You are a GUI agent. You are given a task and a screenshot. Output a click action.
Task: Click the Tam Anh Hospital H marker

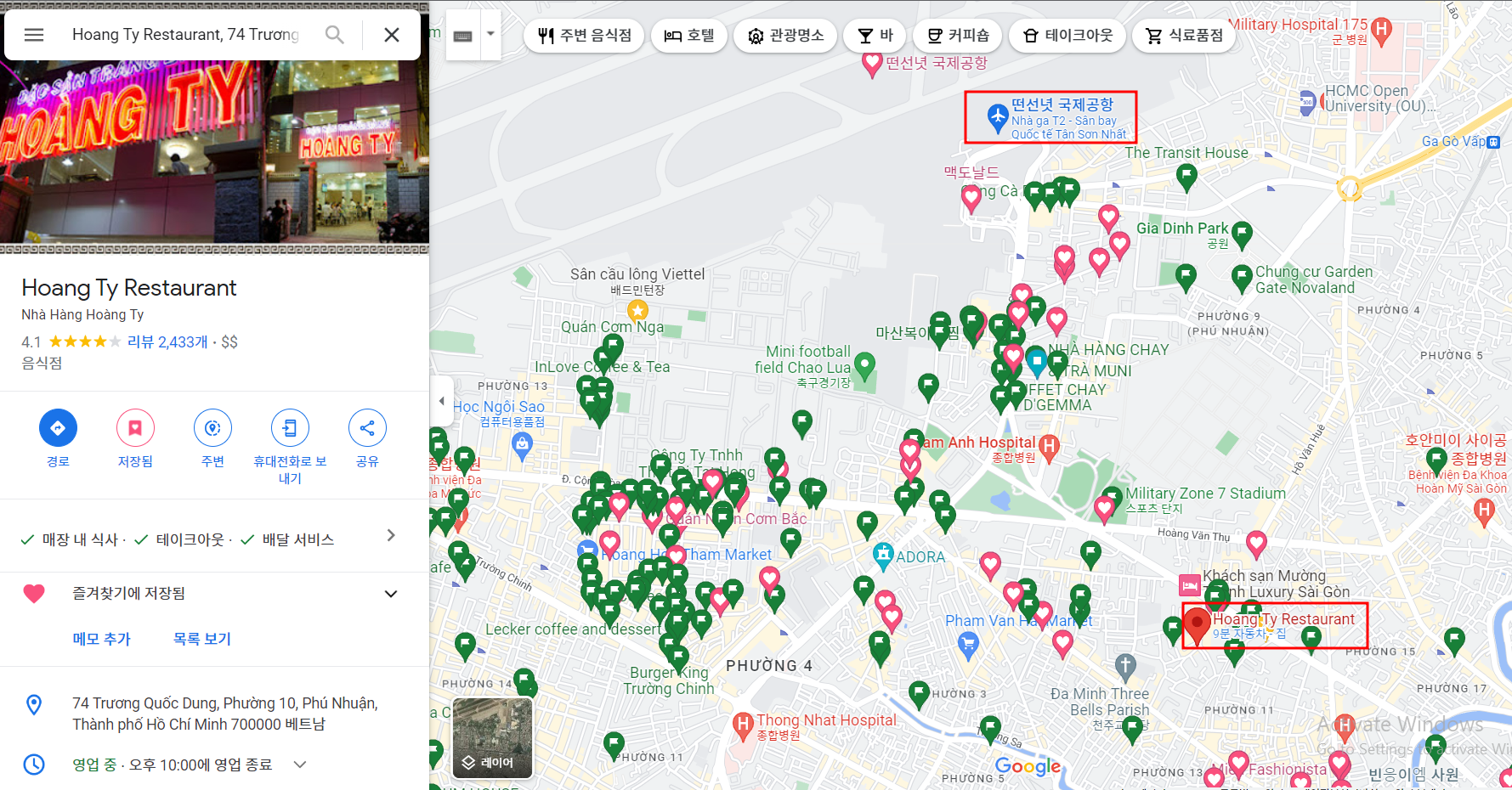pyautogui.click(x=1049, y=447)
